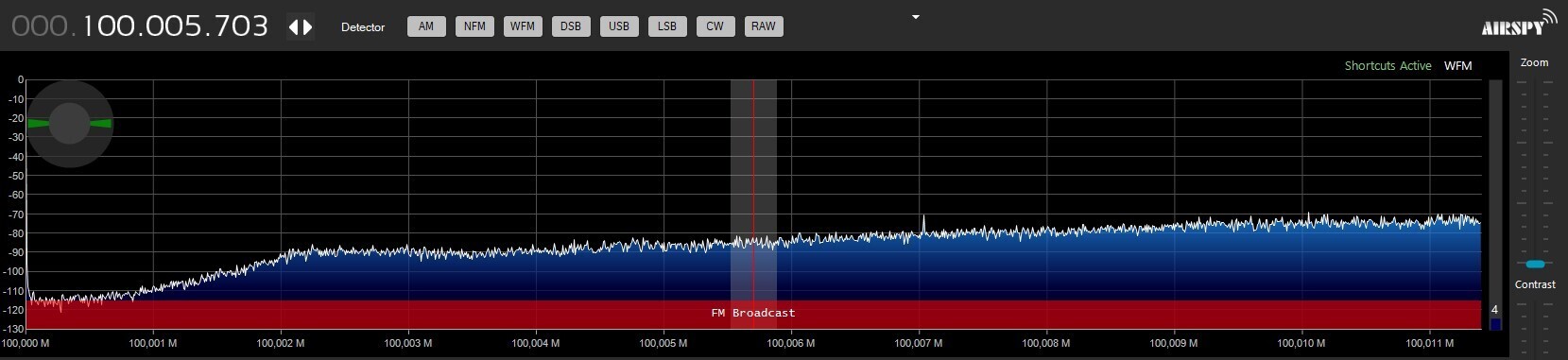Expand the small dropdown arrow in the top bar
Viewport: 1568px width, 360px height.
tap(915, 17)
